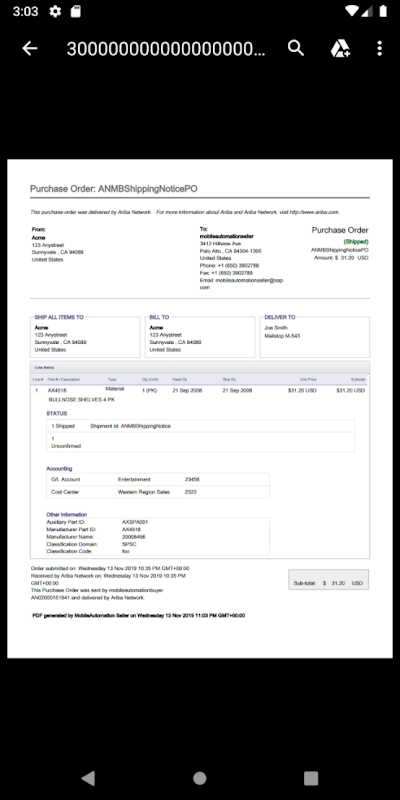Viewport: 400px width, 800px height.
Task: Tap the back arrow icon
Action: point(30,48)
